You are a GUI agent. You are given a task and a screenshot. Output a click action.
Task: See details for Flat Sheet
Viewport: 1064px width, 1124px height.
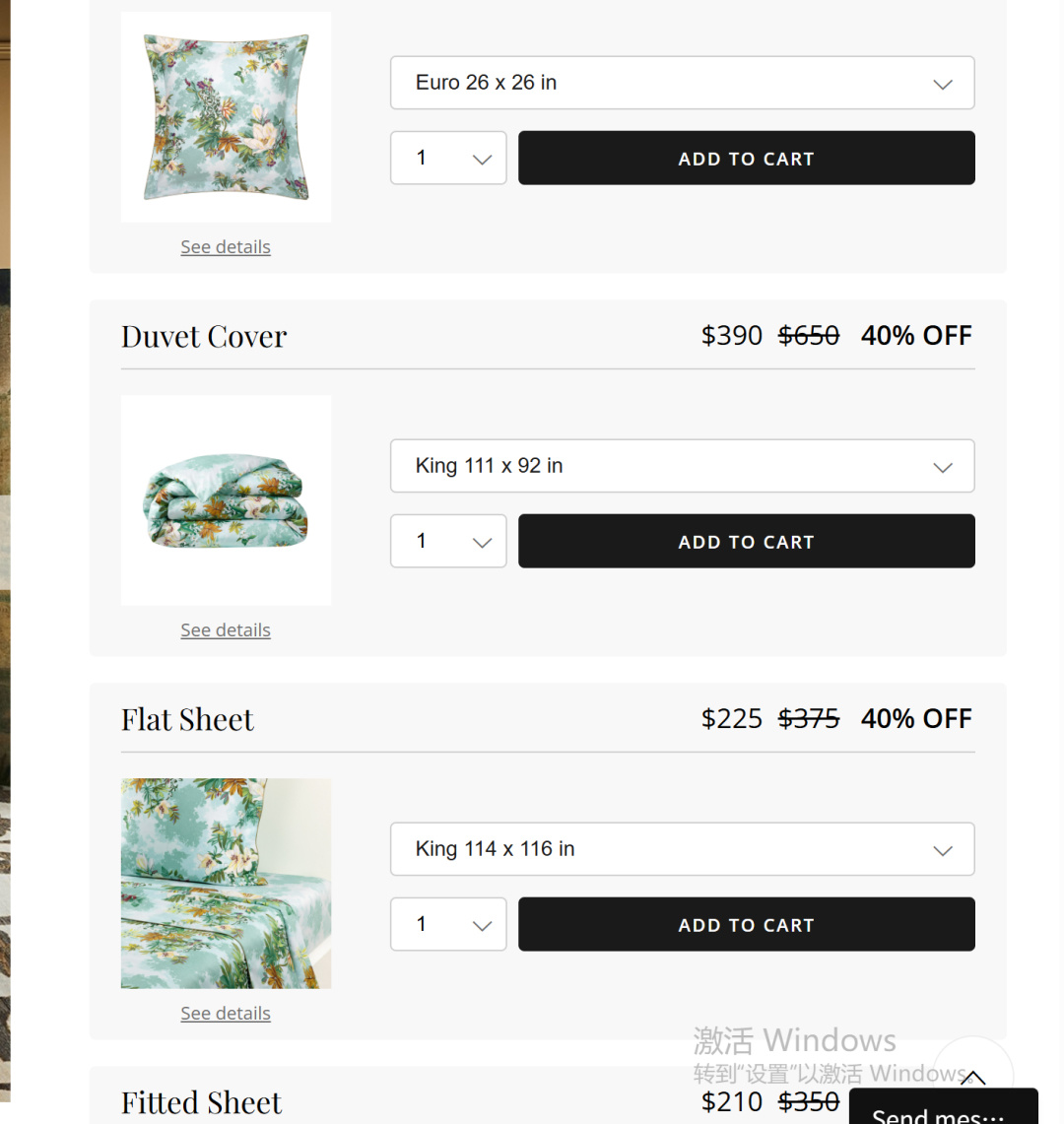pyautogui.click(x=226, y=1014)
